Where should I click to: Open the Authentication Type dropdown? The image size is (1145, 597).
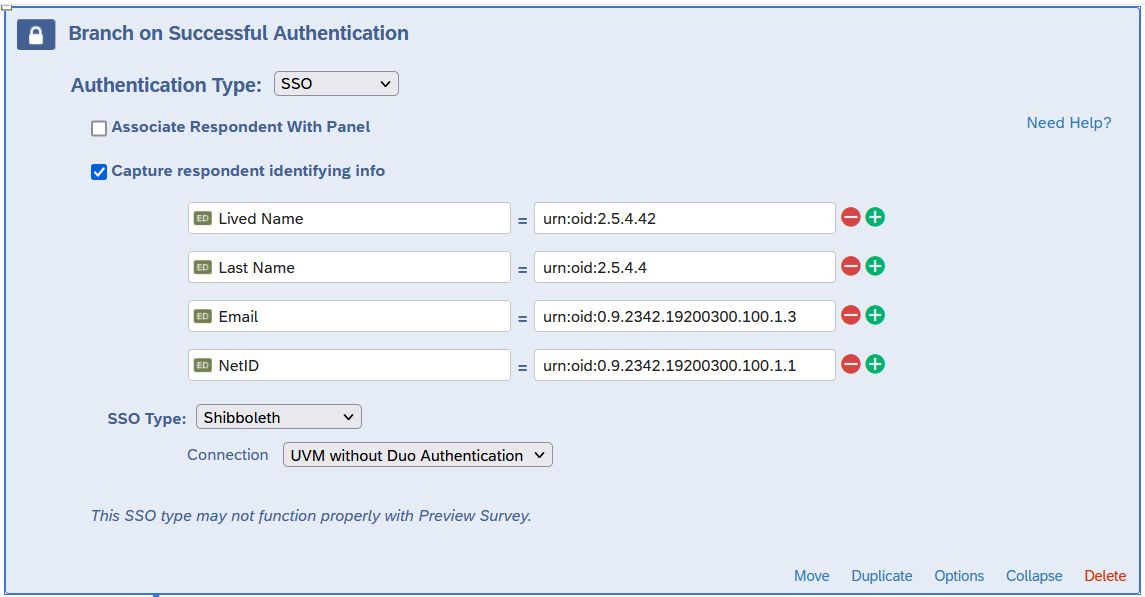336,84
